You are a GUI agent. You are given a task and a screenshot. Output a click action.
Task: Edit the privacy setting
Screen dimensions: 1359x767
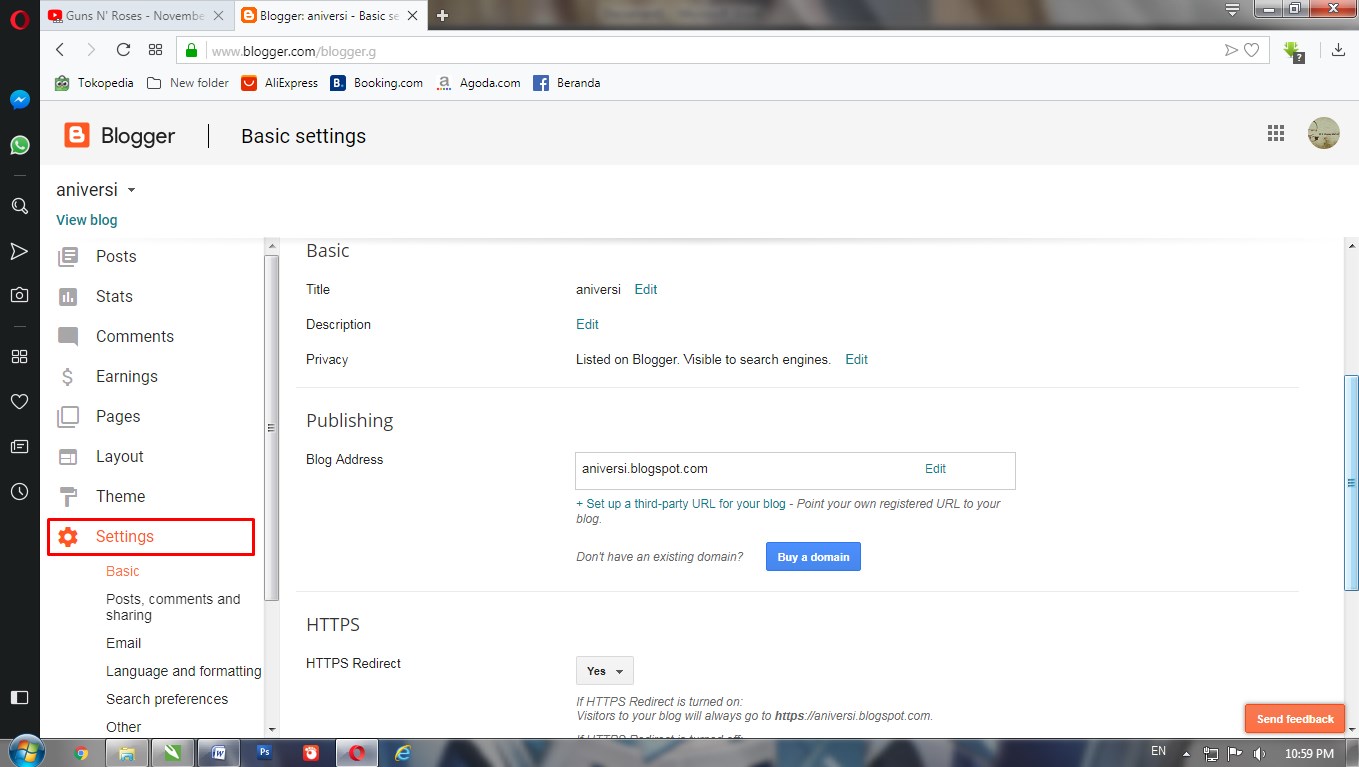click(856, 359)
